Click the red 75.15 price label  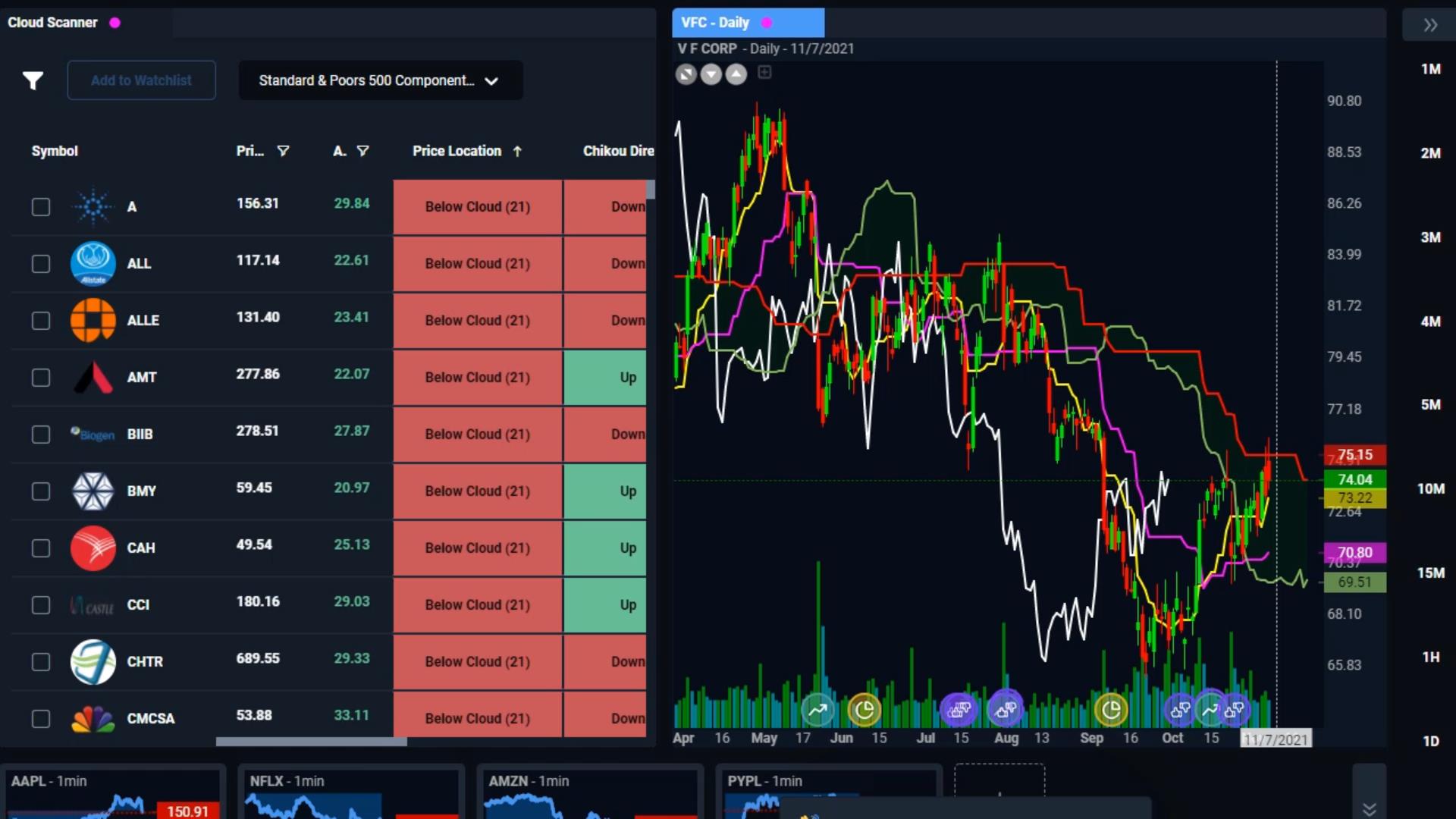tap(1354, 455)
